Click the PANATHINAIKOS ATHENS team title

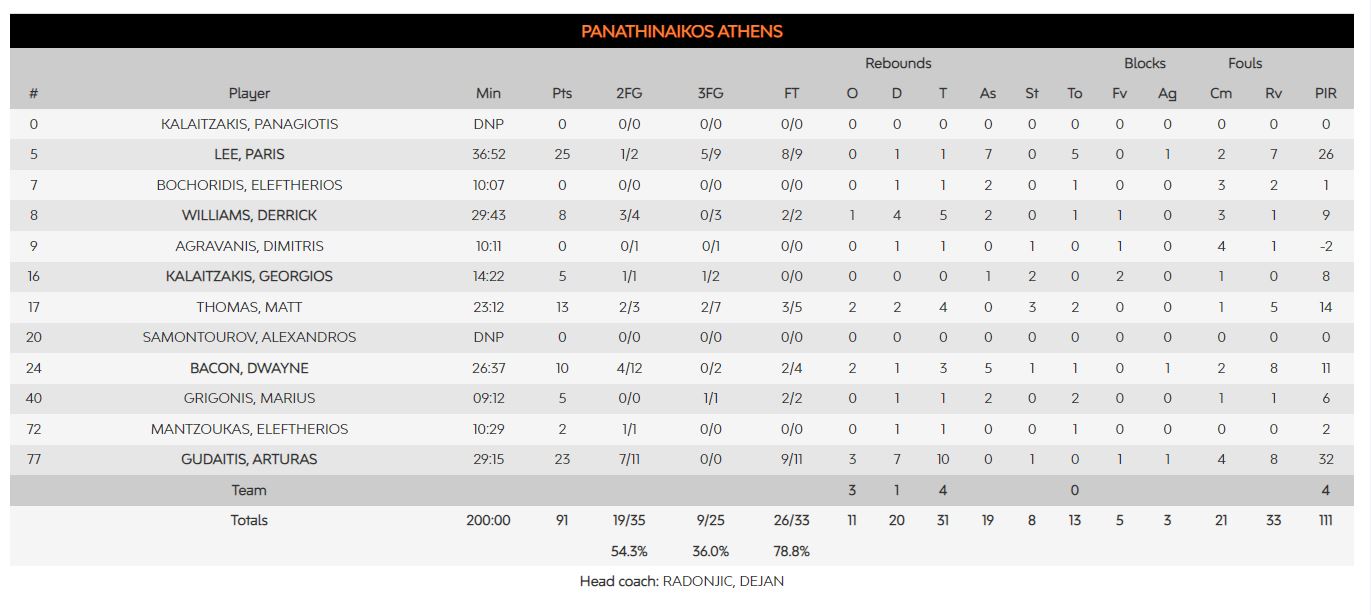pyautogui.click(x=682, y=31)
